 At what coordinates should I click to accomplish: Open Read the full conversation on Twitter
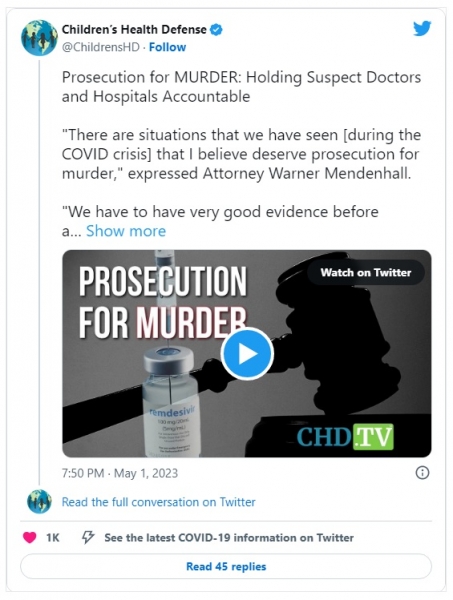pos(158,502)
